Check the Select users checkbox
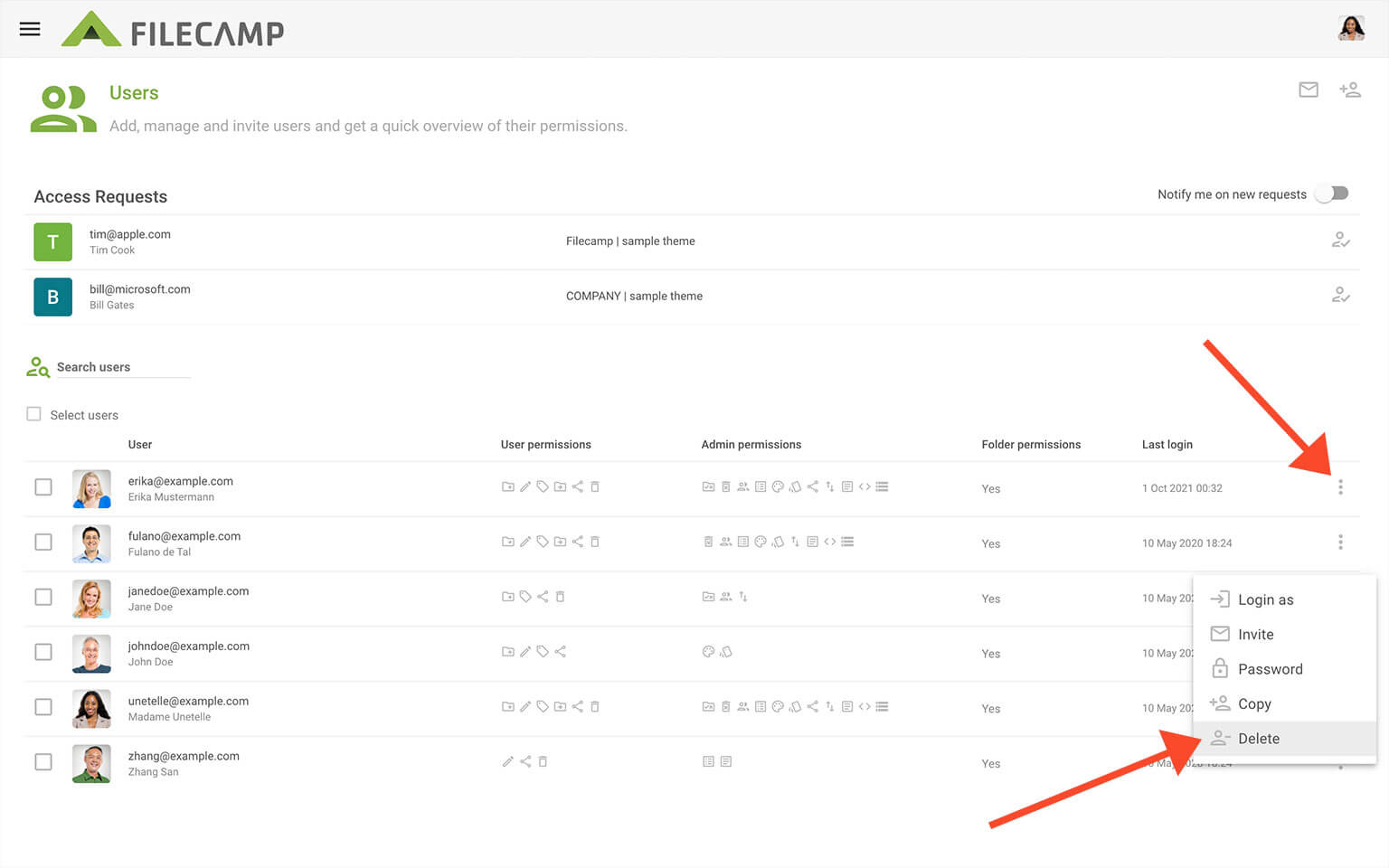 [x=34, y=414]
